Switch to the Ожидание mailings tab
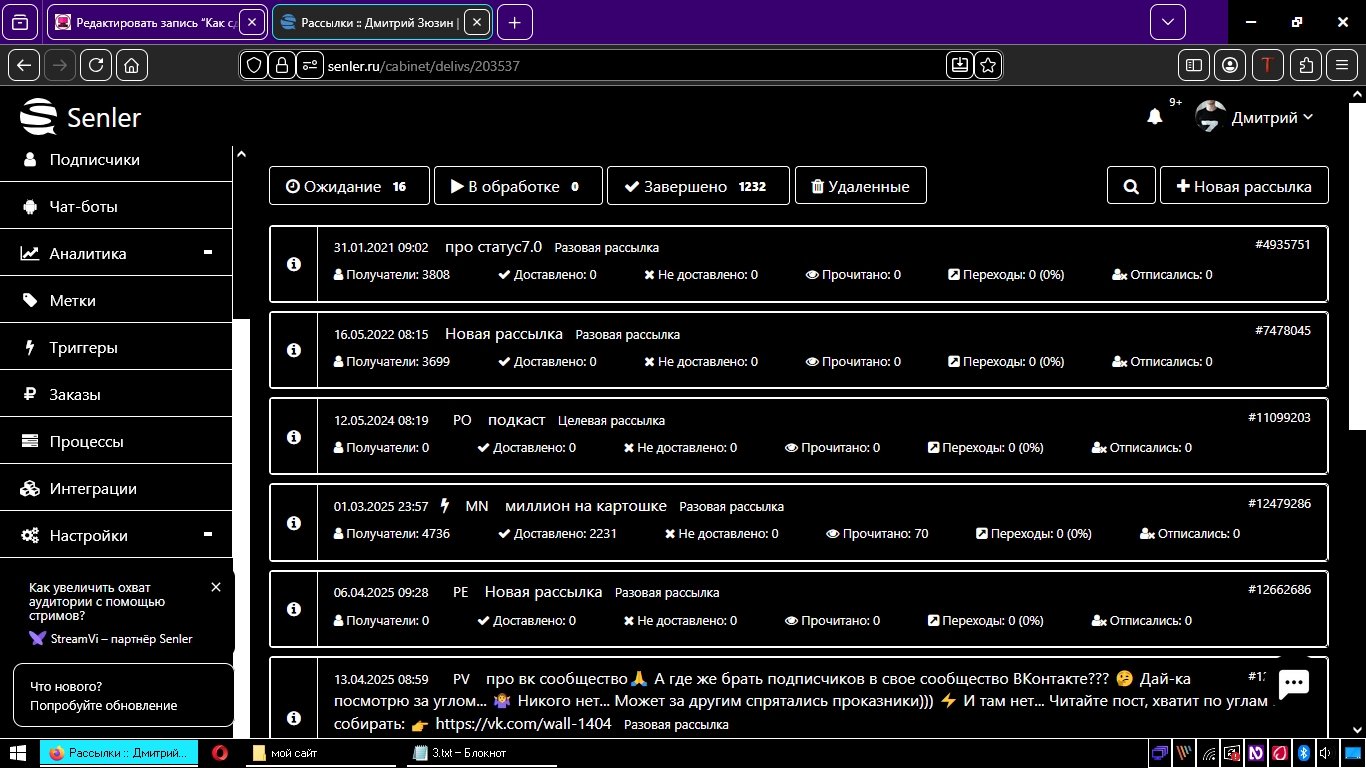Image resolution: width=1366 pixels, height=768 pixels. click(x=348, y=186)
